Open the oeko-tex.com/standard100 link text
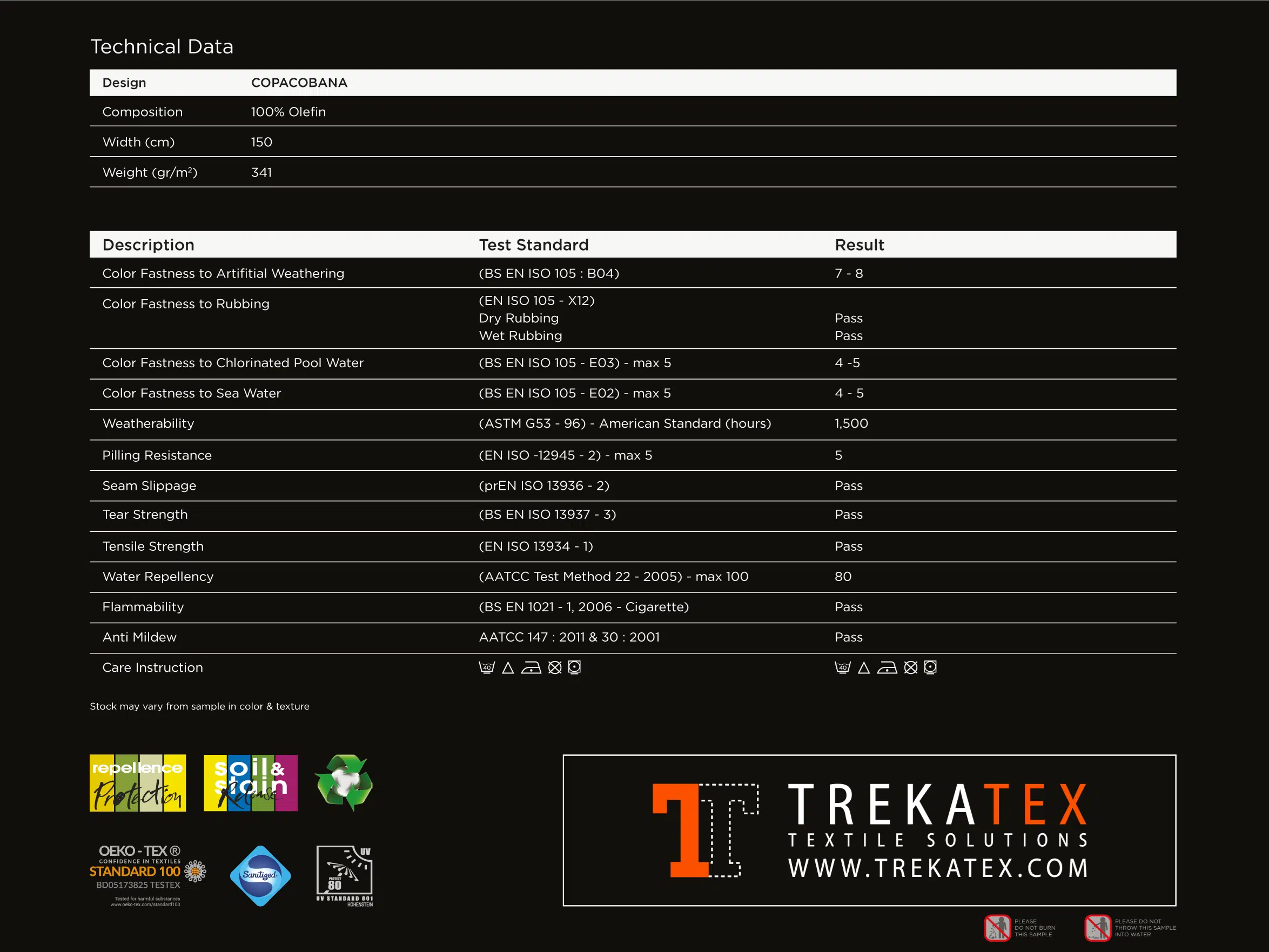The height and width of the screenshot is (952, 1269). [x=145, y=904]
